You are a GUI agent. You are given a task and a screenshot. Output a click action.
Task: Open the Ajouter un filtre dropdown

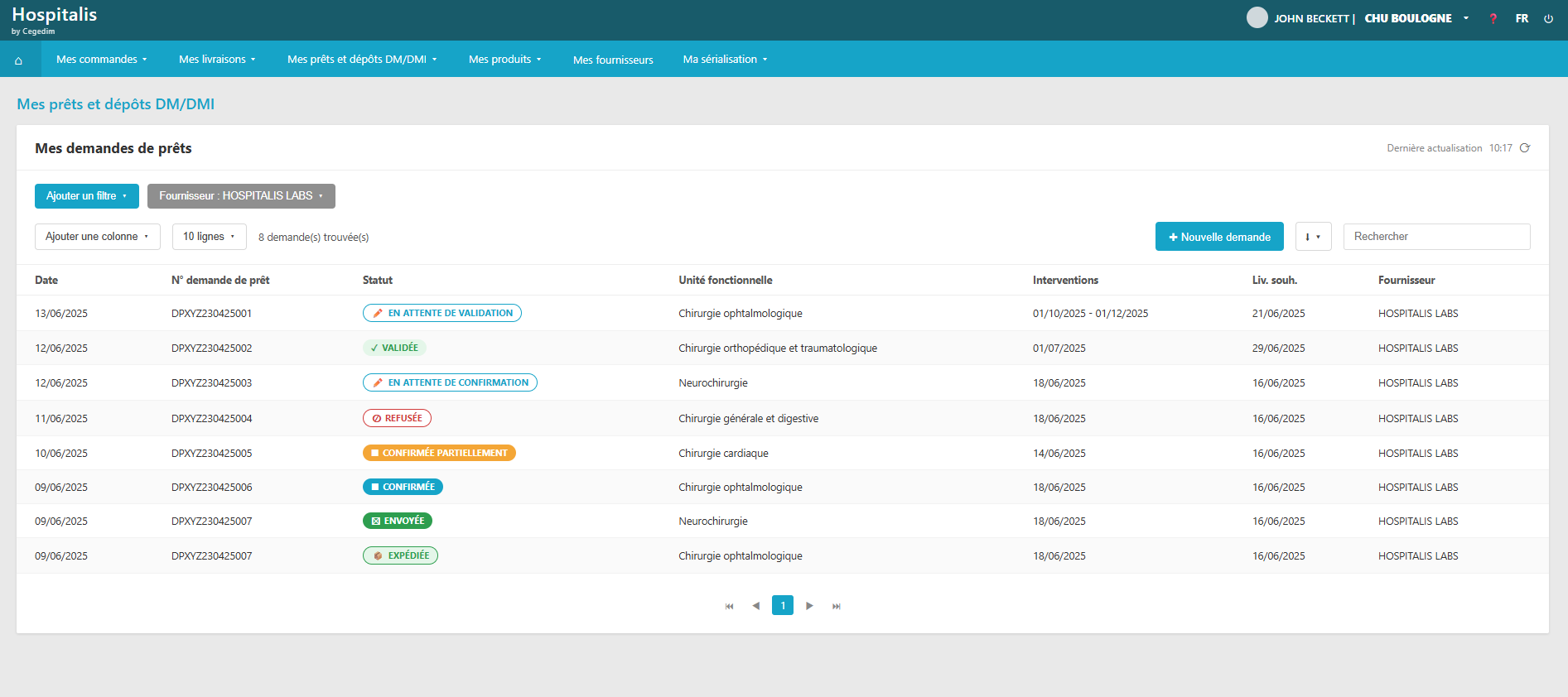pyautogui.click(x=87, y=196)
